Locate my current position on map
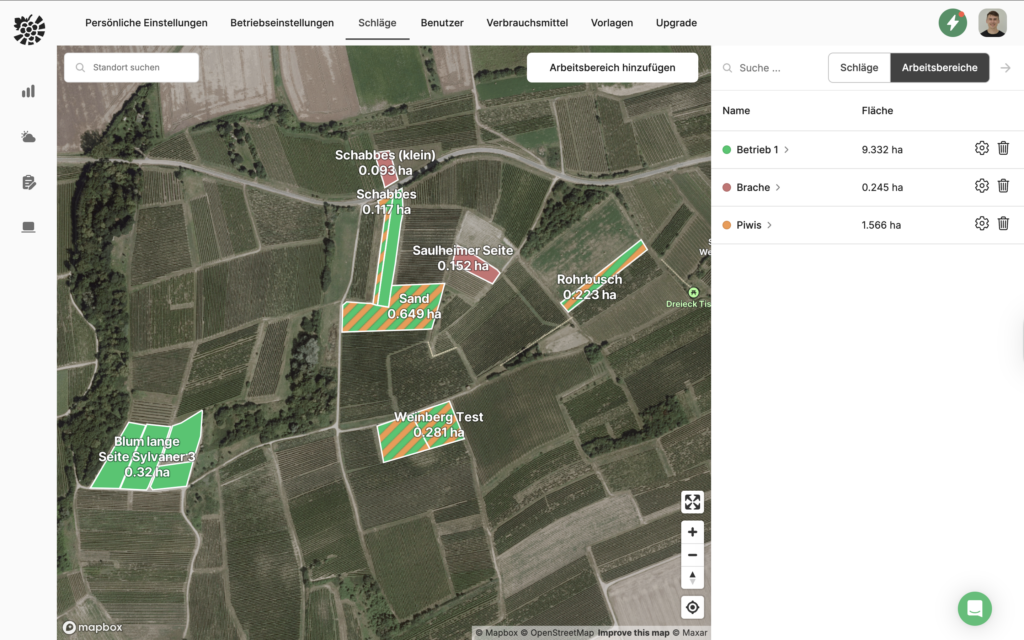Screen dimensions: 1024x640 [692, 607]
